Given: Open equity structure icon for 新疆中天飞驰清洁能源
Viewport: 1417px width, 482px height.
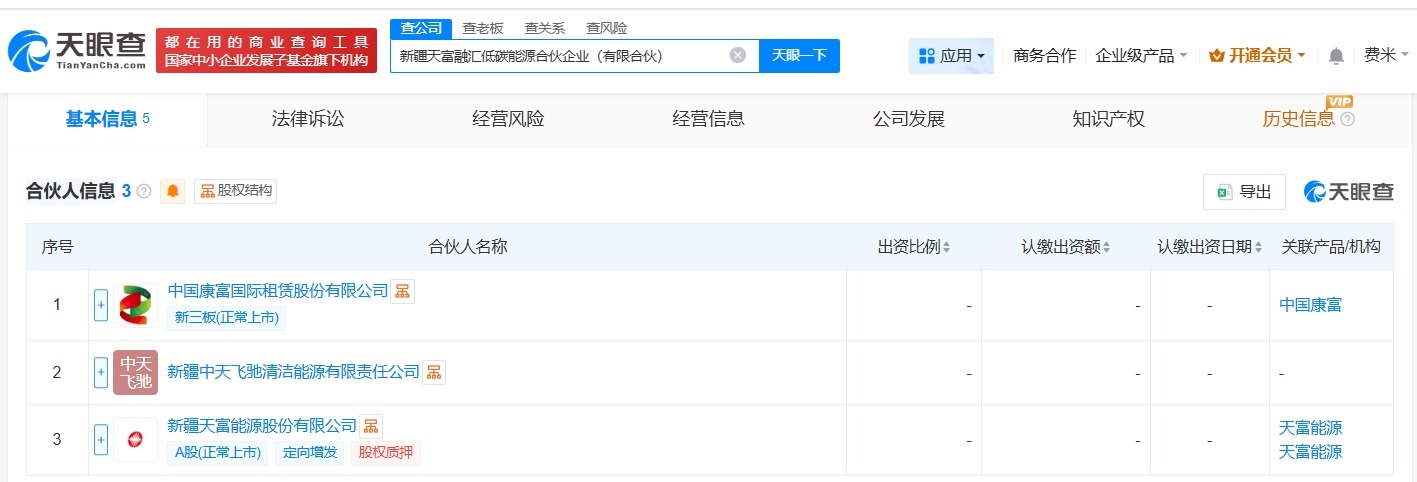Looking at the screenshot, I should click(x=434, y=372).
